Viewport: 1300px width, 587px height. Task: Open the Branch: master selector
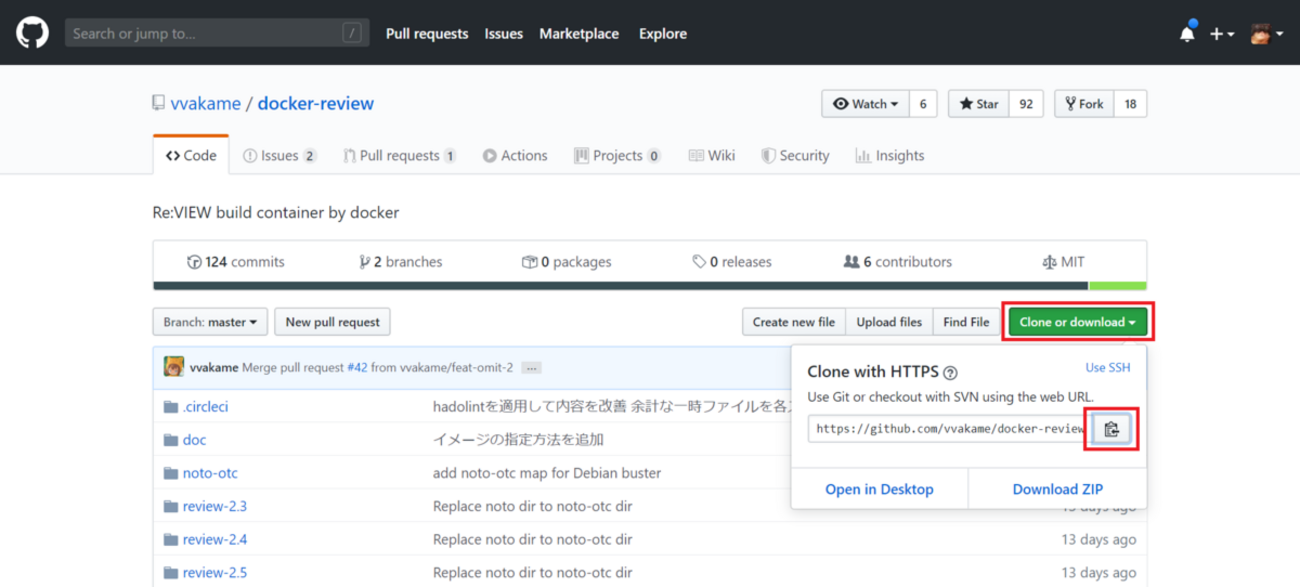[x=210, y=322]
